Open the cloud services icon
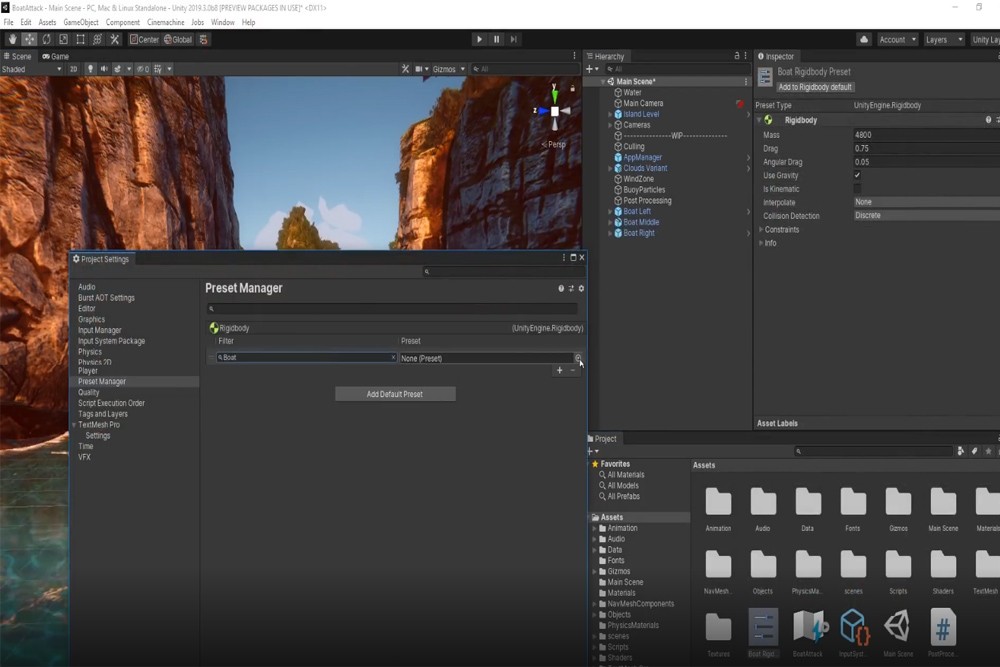Viewport: 1000px width, 667px height. (864, 40)
